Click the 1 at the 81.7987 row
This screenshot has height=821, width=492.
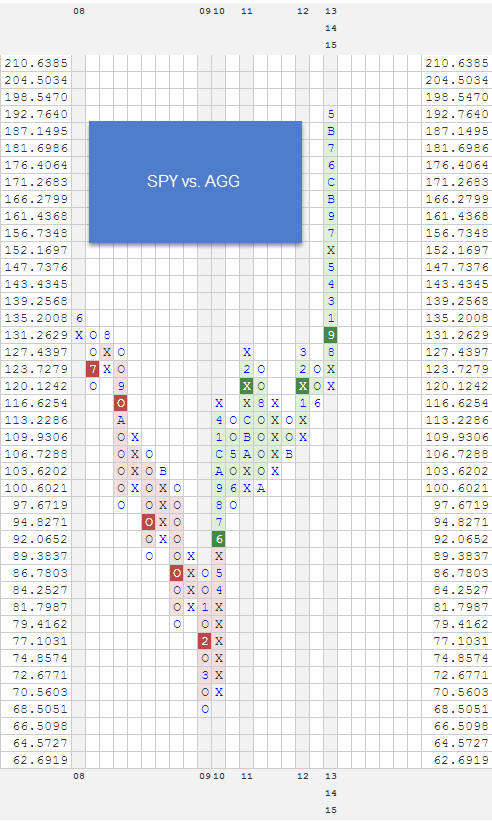[x=205, y=607]
